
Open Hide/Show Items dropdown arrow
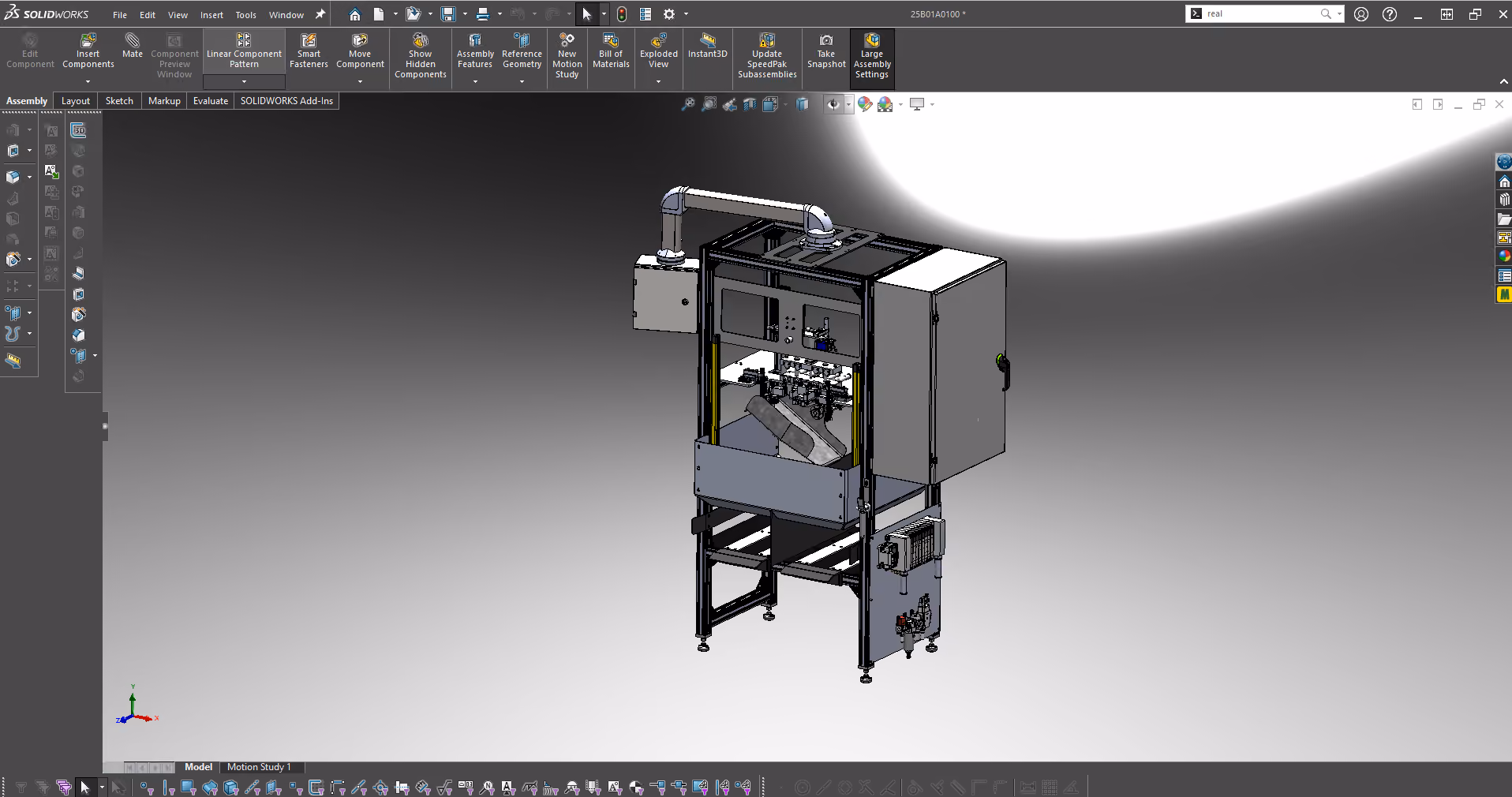[x=848, y=104]
